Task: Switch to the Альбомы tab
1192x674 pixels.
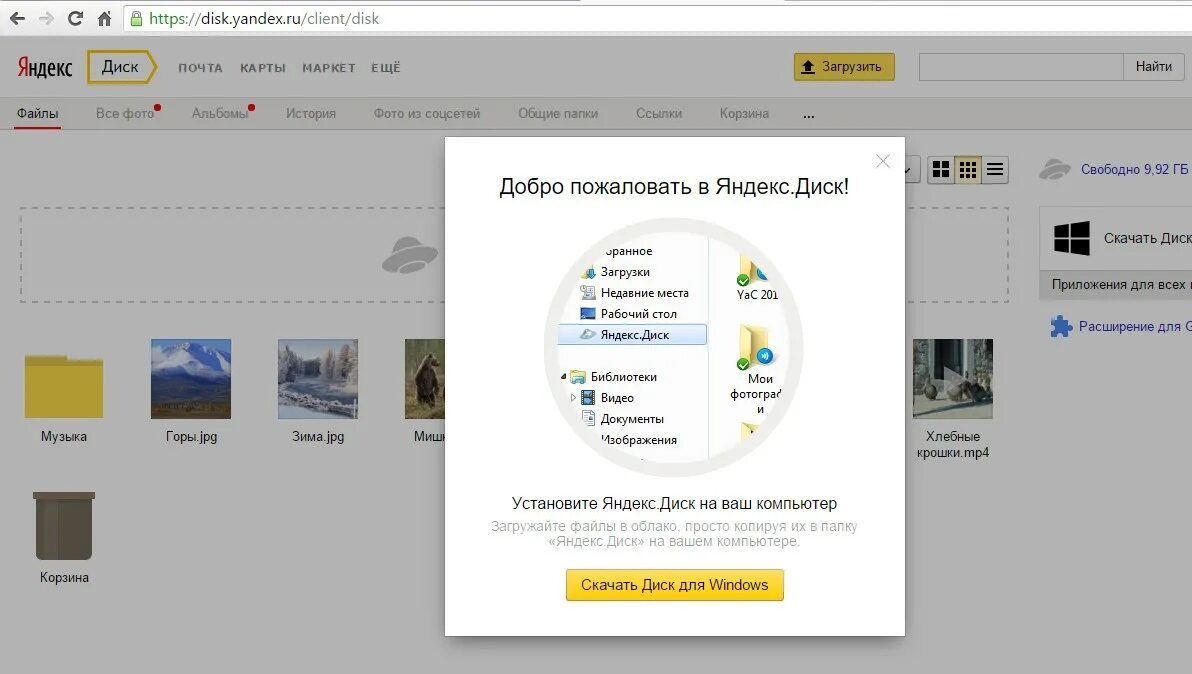Action: coord(220,114)
